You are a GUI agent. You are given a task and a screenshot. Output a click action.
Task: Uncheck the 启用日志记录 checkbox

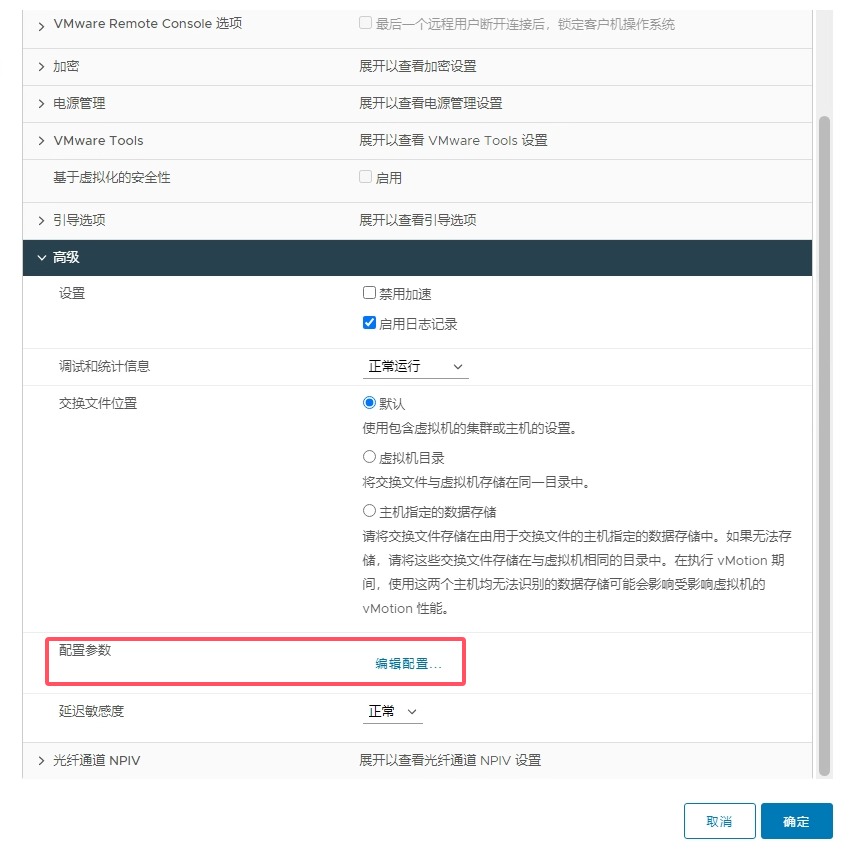[369, 324]
